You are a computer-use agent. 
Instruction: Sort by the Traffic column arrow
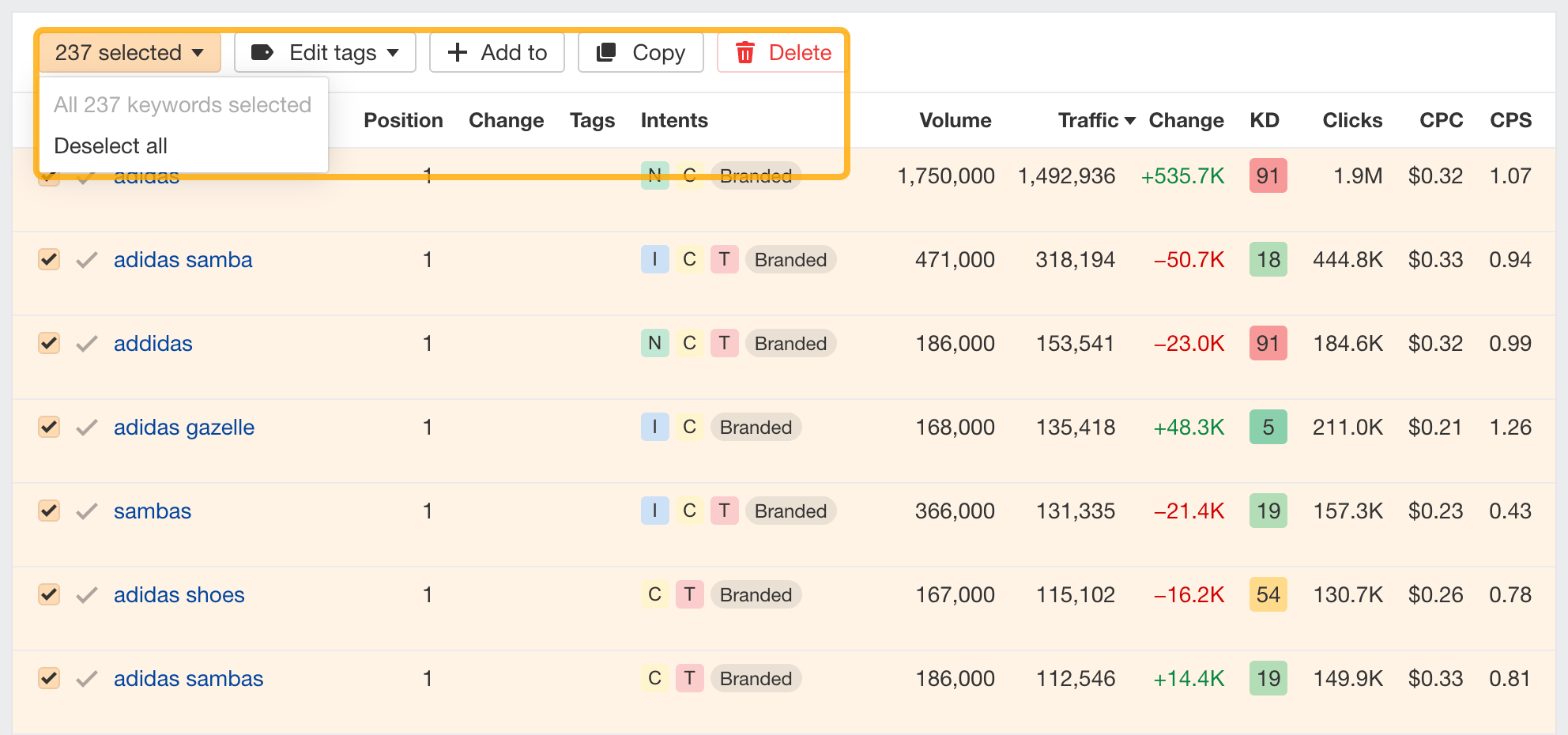click(1130, 121)
